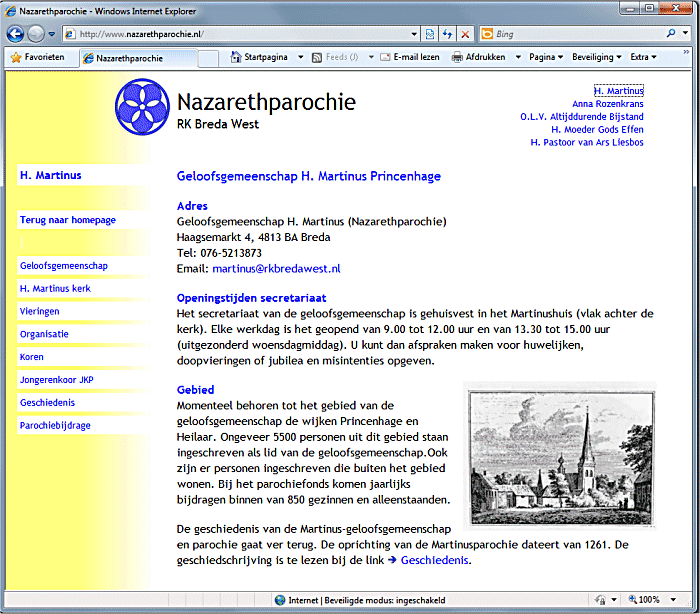
Task: Click the church engraving image
Action: point(560,456)
